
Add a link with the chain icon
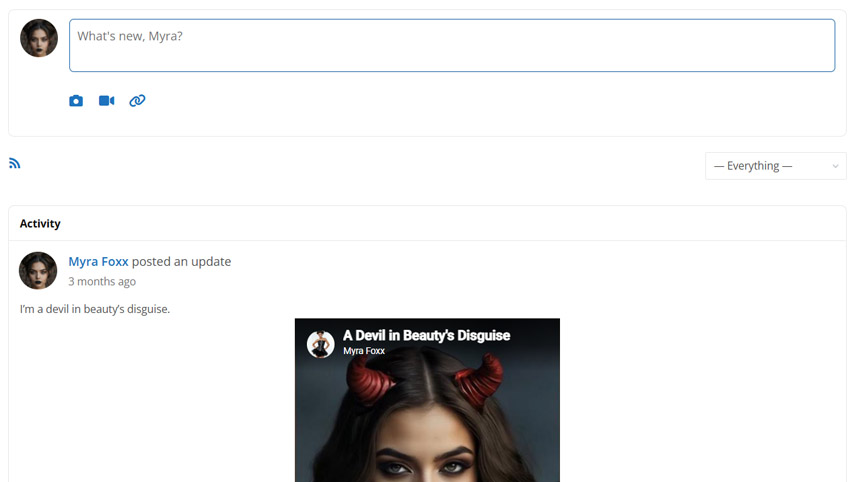137,101
